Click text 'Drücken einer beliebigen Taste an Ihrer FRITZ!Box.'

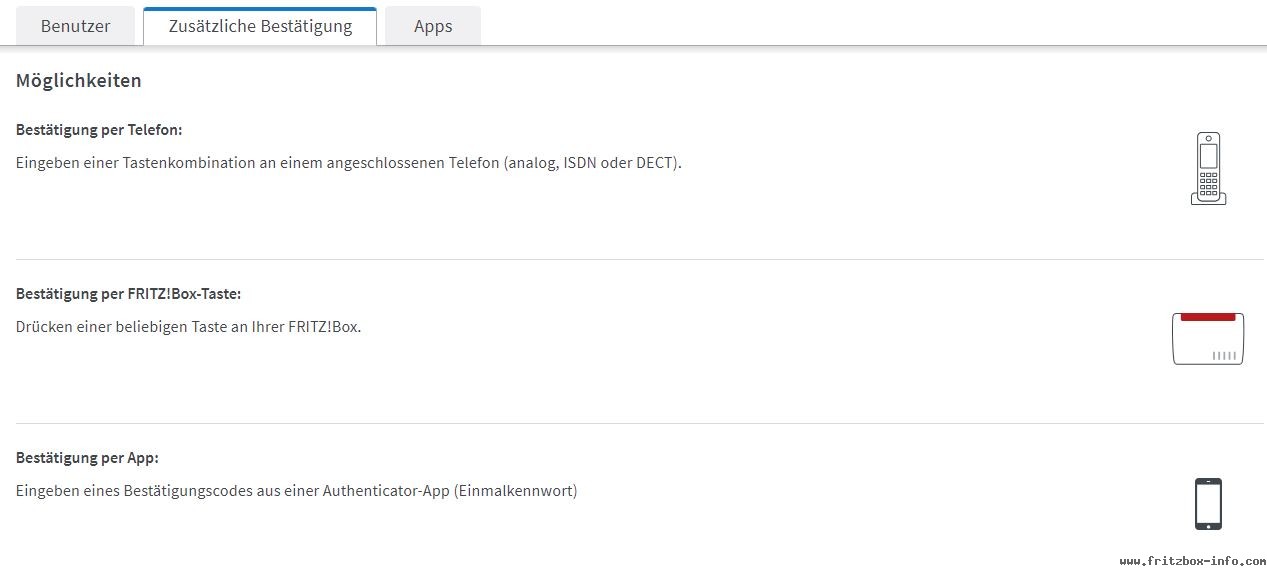[188, 327]
